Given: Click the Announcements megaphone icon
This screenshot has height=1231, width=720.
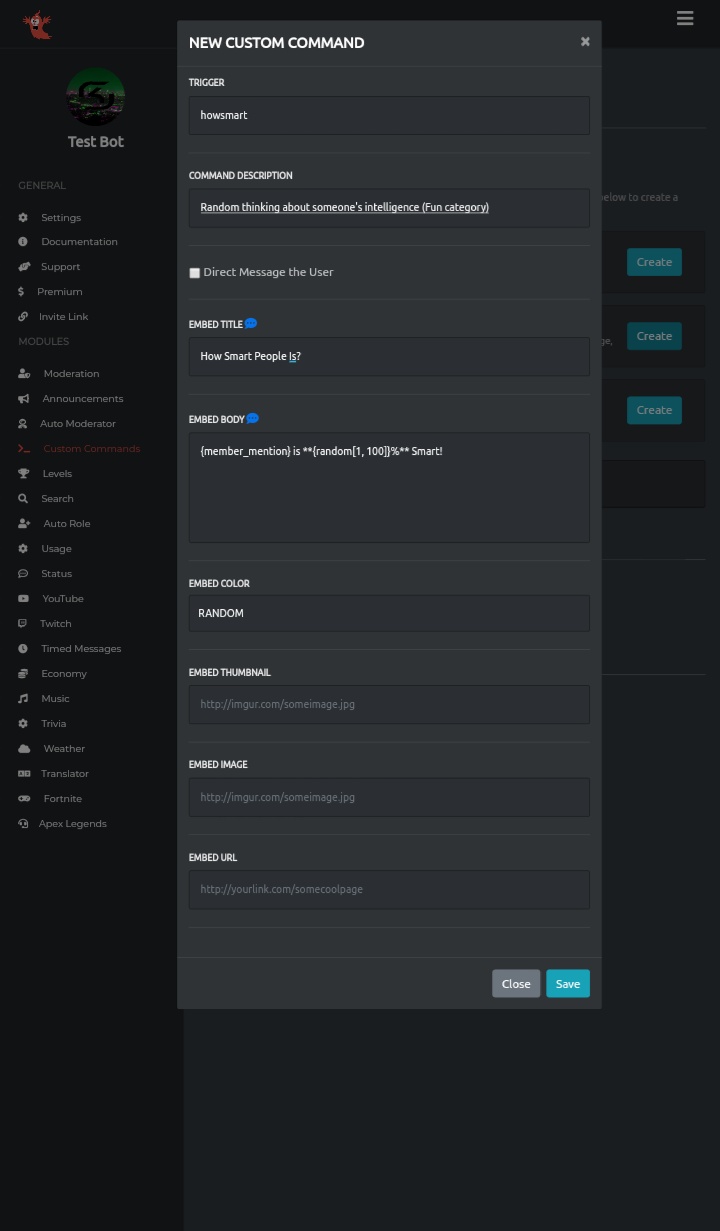Looking at the screenshot, I should [23, 399].
